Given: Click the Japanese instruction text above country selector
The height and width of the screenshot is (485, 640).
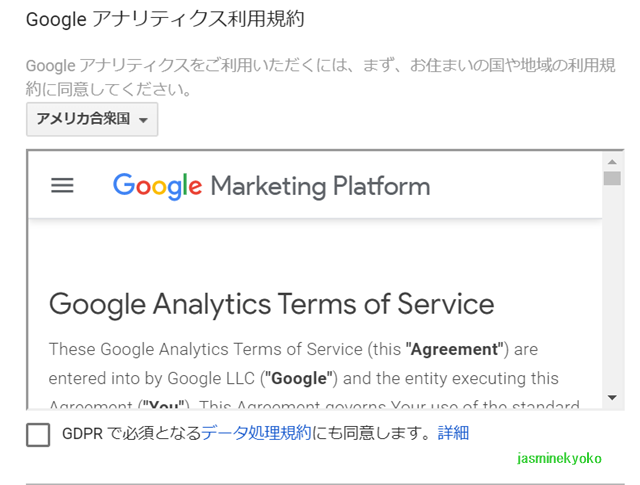Looking at the screenshot, I should pos(320,77).
